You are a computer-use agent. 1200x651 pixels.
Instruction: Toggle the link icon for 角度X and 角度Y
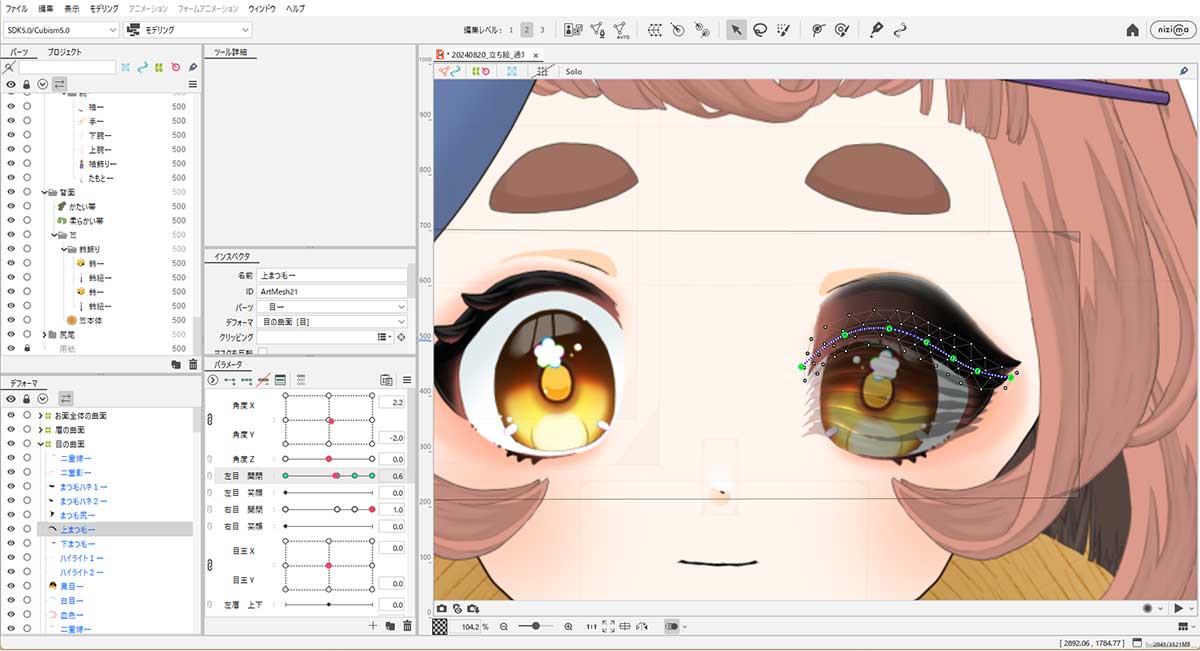coord(210,420)
